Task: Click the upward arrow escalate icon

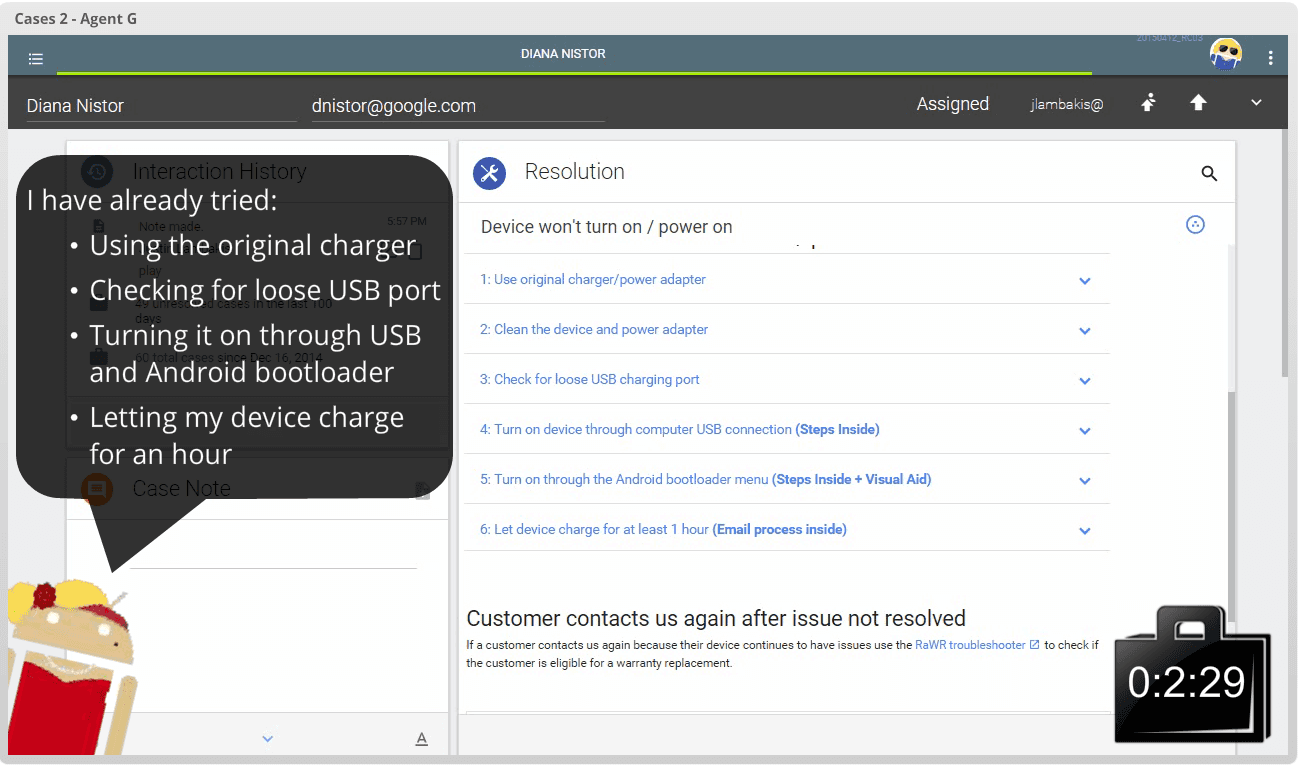Action: 1198,103
